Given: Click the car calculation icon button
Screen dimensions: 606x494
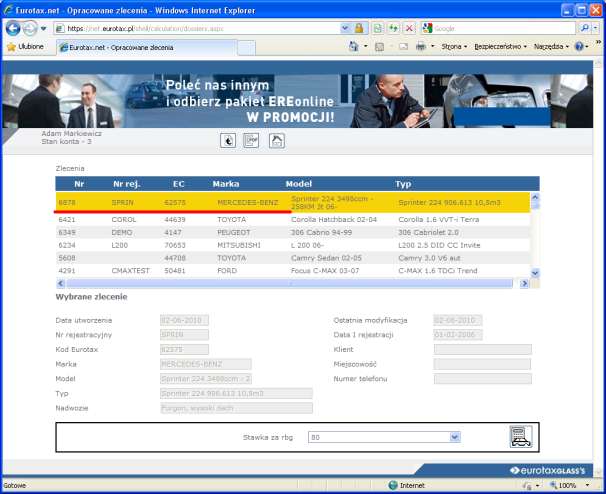Looking at the screenshot, I should pyautogui.click(x=521, y=437).
